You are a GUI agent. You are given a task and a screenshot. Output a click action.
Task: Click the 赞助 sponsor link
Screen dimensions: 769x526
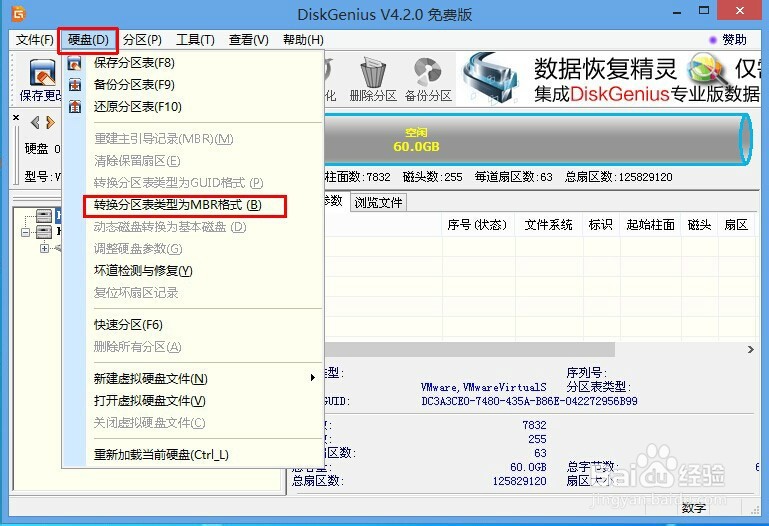click(x=728, y=40)
